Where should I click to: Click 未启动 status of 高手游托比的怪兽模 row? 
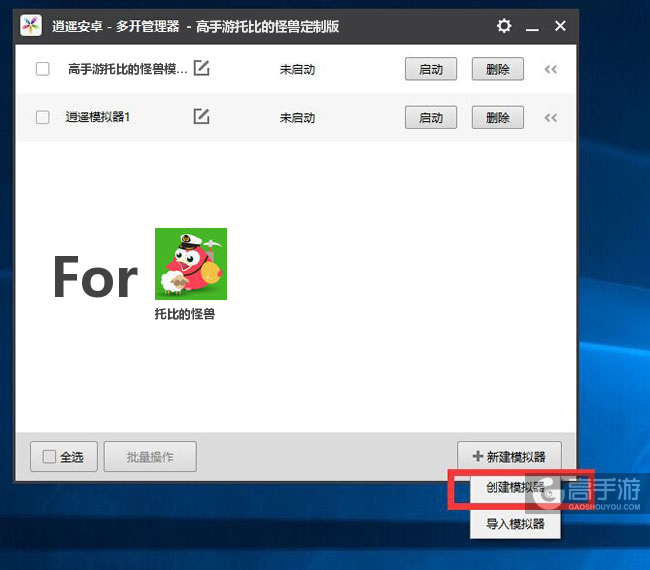[x=297, y=69]
